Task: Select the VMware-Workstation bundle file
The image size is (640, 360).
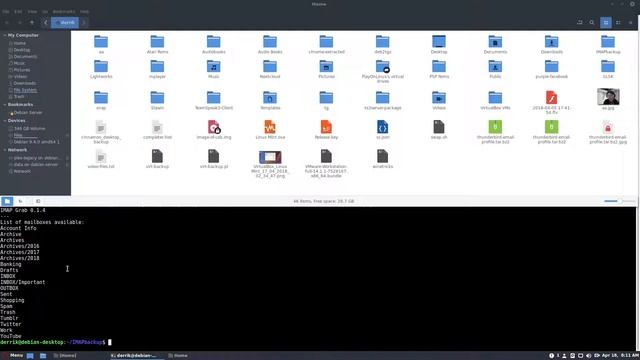Action: point(326,163)
